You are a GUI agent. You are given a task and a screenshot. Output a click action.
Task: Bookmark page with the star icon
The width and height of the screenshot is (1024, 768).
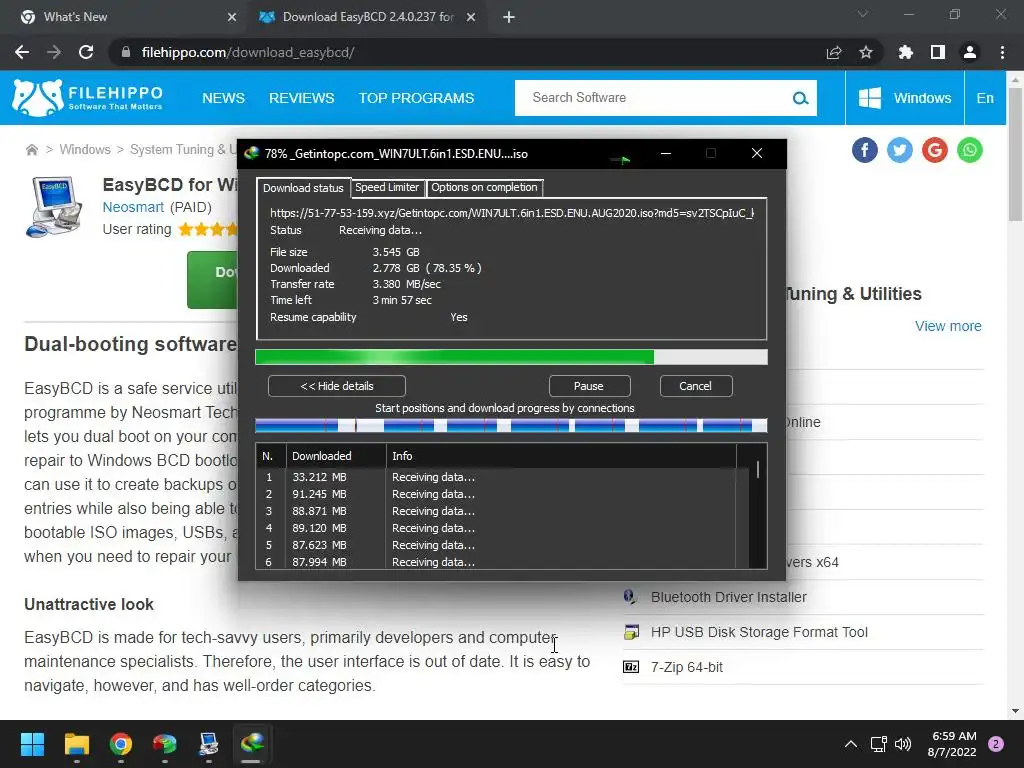click(x=865, y=52)
